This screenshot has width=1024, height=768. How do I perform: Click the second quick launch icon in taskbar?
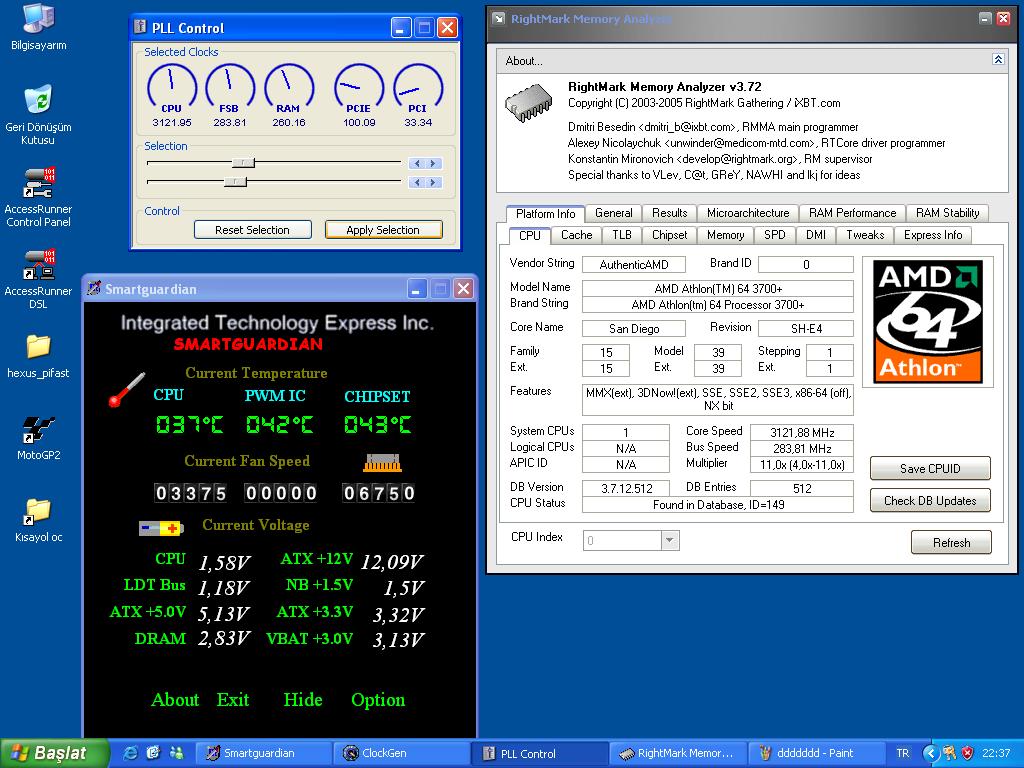(153, 753)
